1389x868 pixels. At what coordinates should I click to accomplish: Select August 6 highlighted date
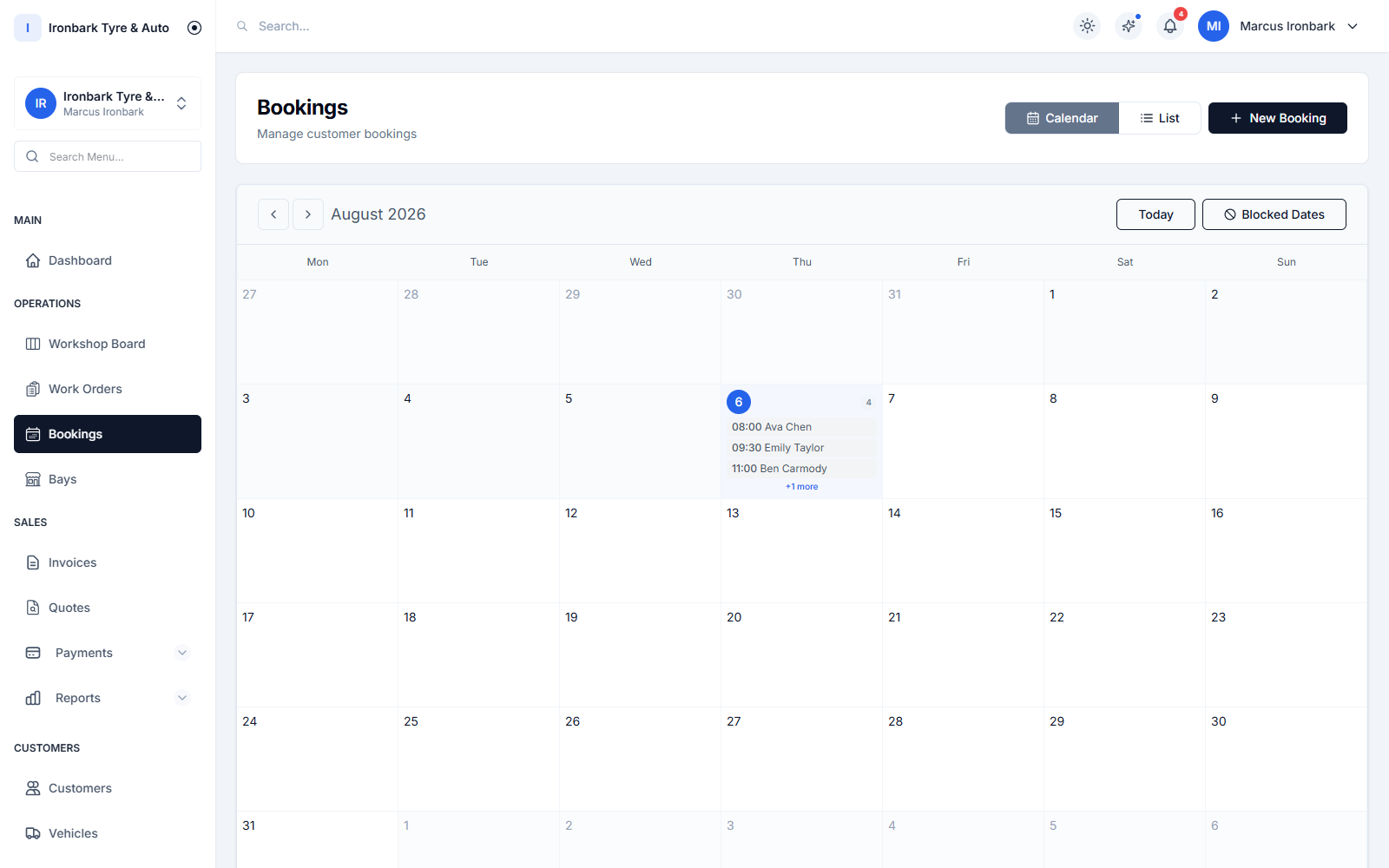[x=739, y=402]
